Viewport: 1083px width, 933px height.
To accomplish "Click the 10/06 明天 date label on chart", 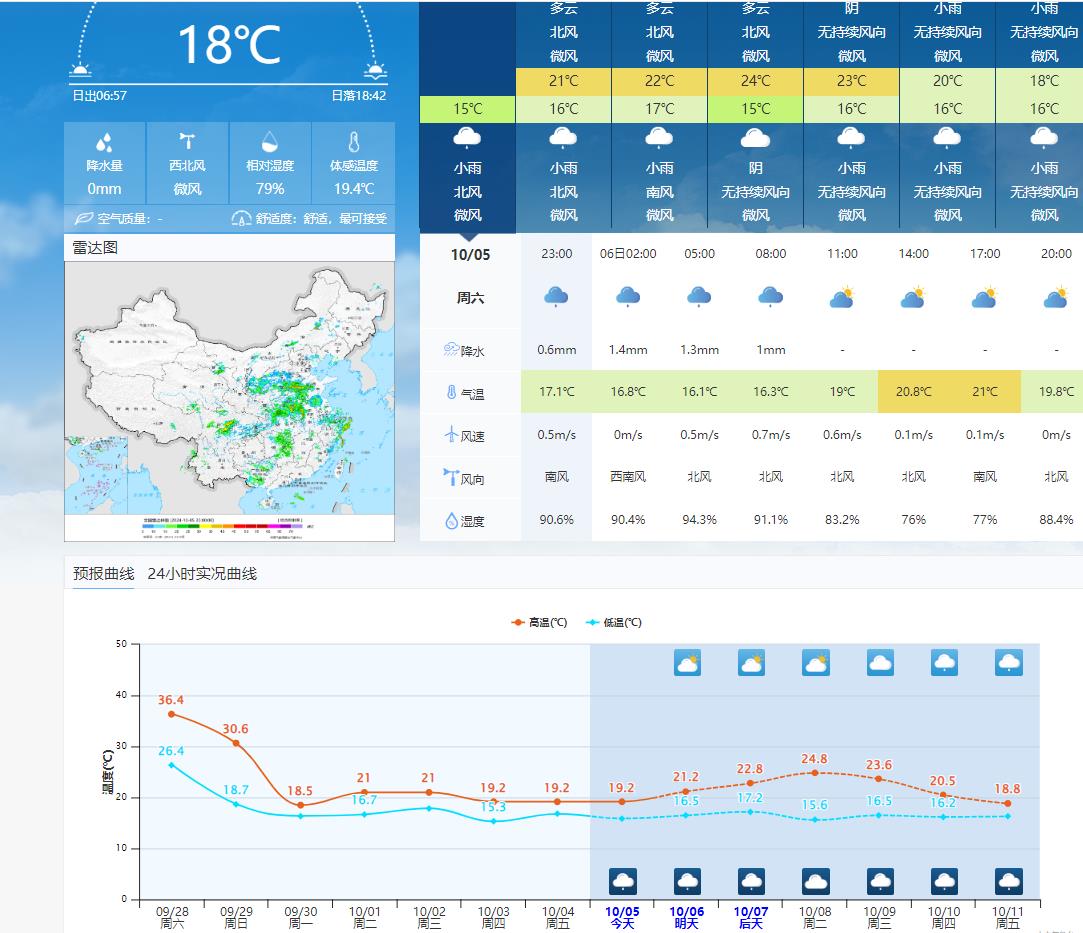I will (686, 917).
